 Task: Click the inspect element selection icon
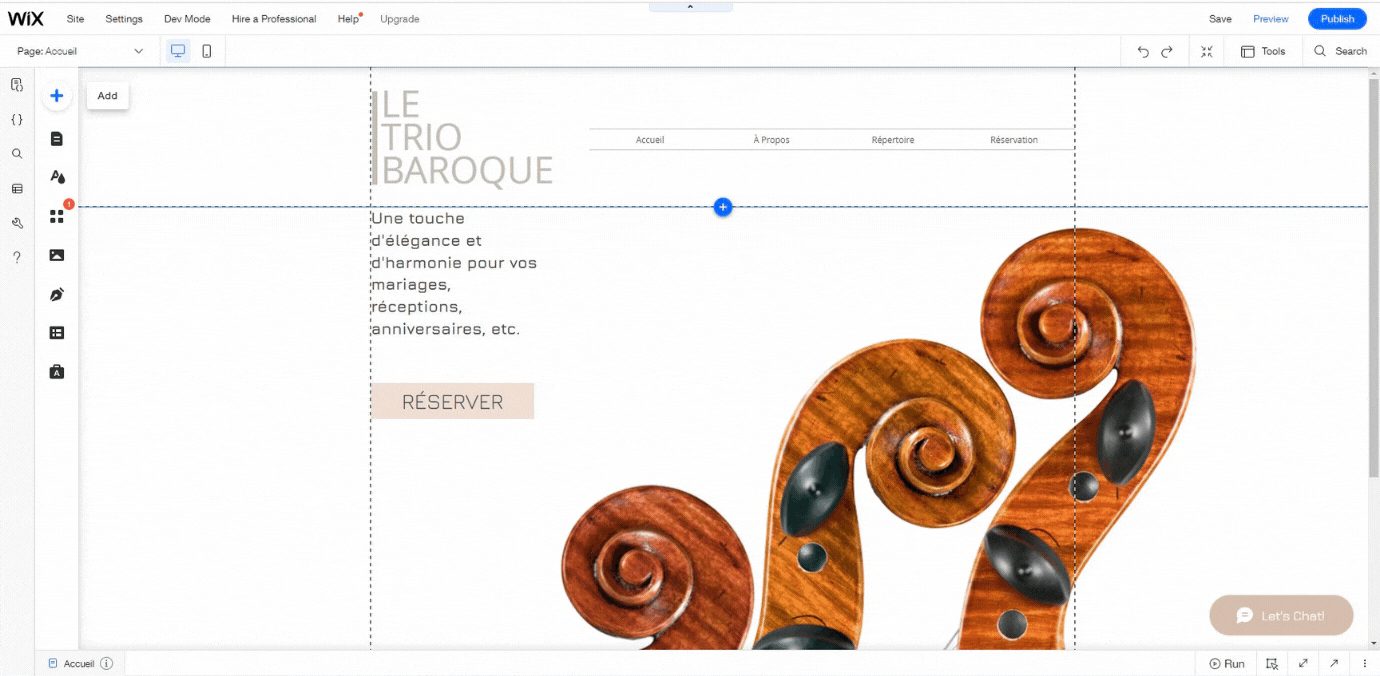click(1272, 664)
